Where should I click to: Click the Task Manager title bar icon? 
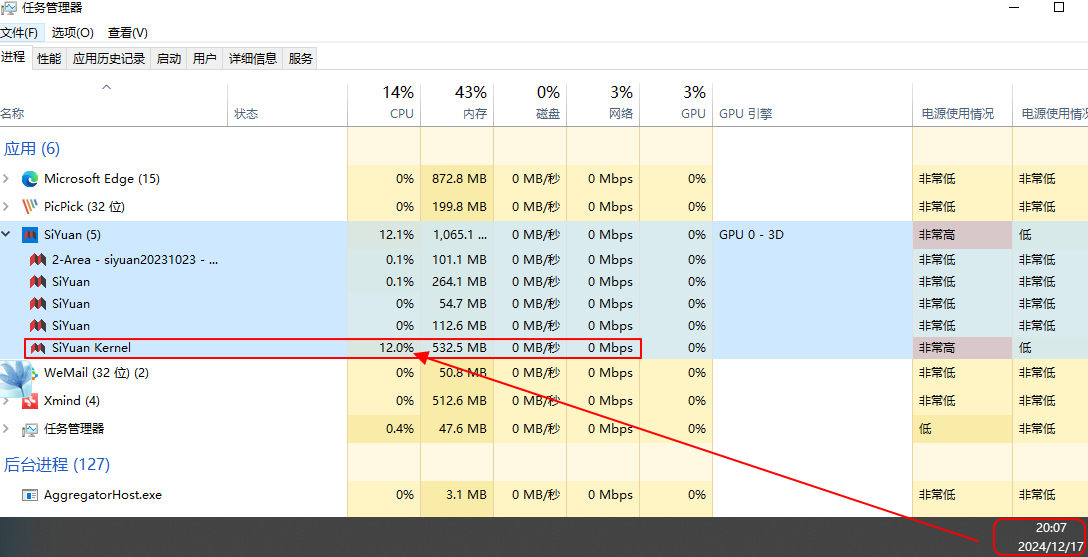[9, 8]
